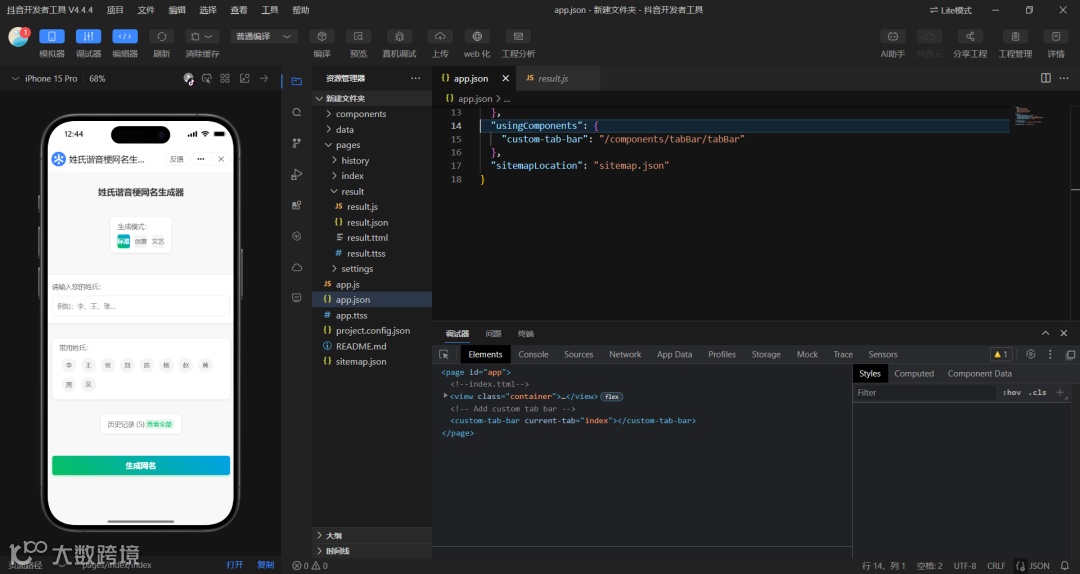The image size is (1080, 574).
Task: Toggle the 模拟器 simulator panel button
Action: [x=51, y=37]
